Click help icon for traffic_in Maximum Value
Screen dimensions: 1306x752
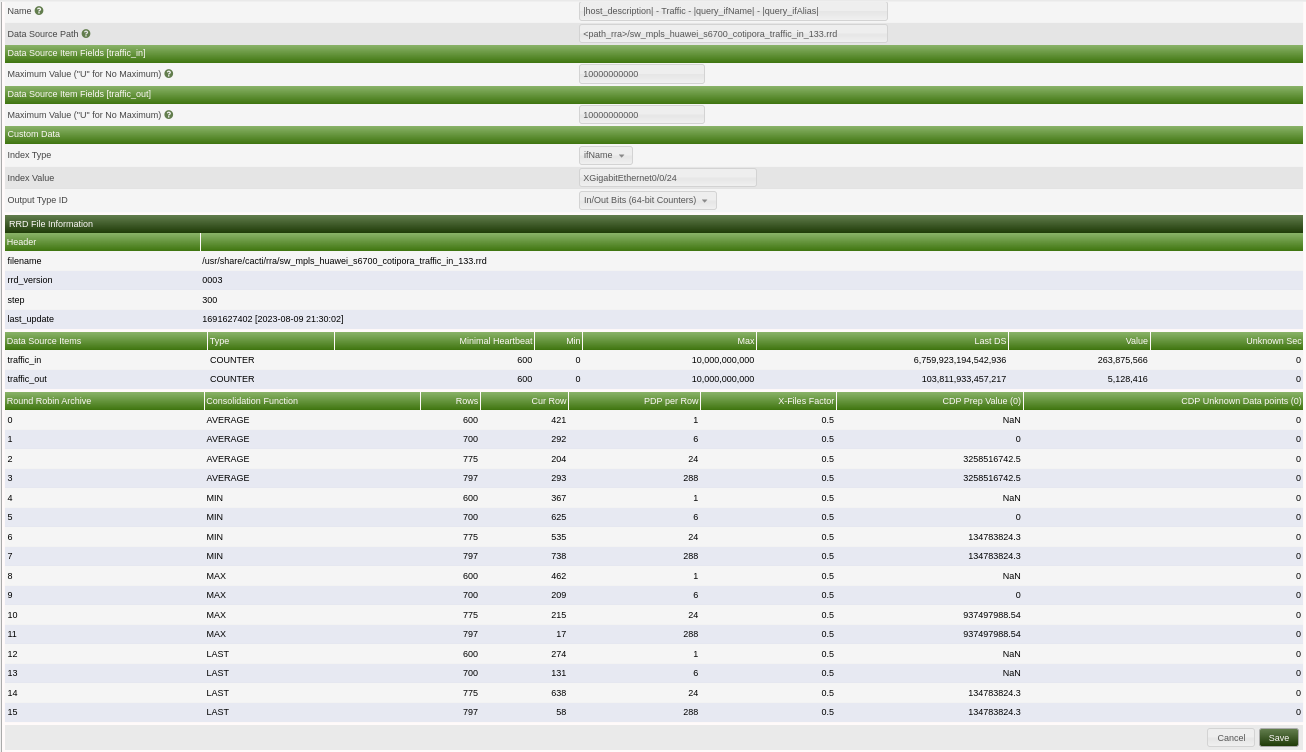[x=169, y=74]
